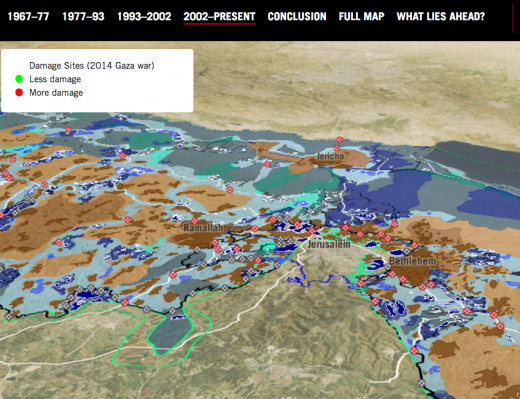Click the Damage Sites legend title
This screenshot has width=520, height=399.
point(92,66)
